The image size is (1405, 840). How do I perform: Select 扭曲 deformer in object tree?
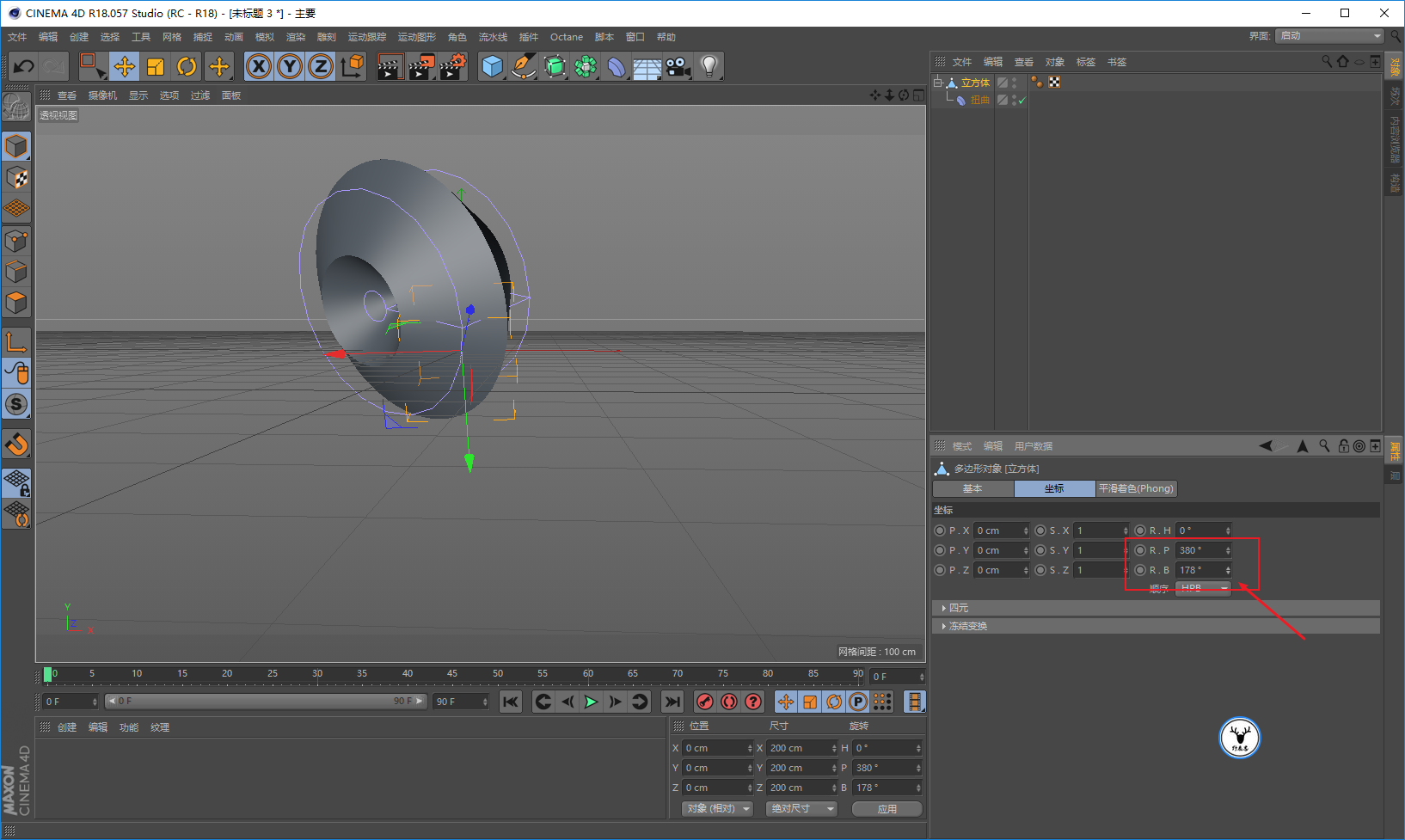[979, 100]
